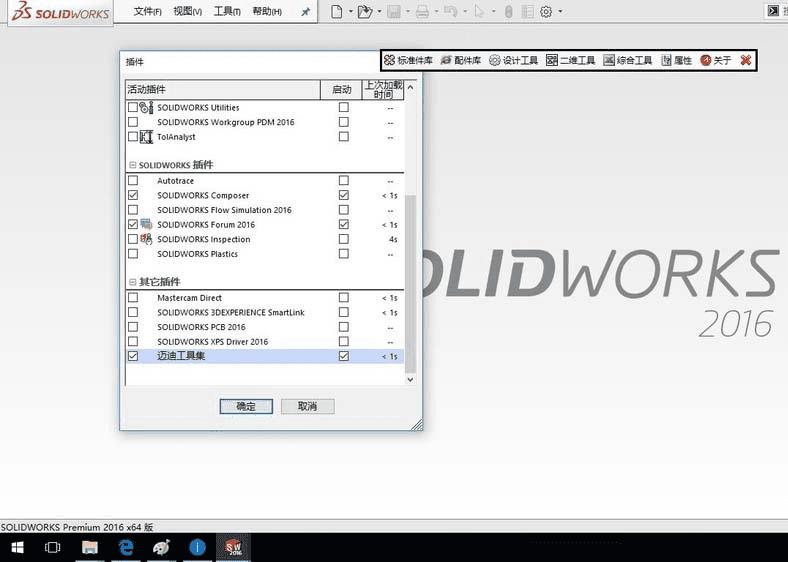
Task: Open a file with the Open folder icon
Action: tap(365, 12)
